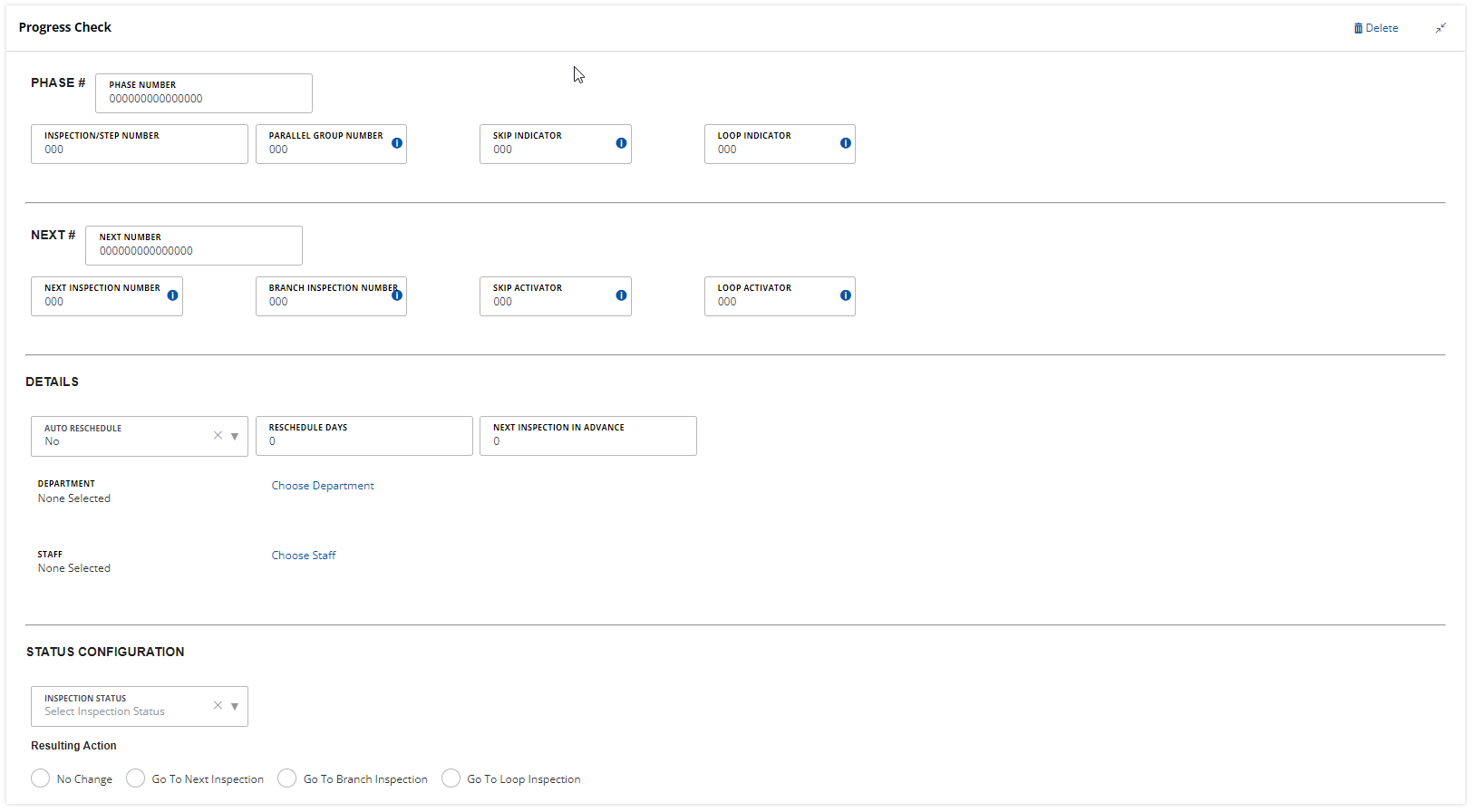The image size is (1474, 812).
Task: Click the Loop Indicator info icon
Action: coord(845,143)
